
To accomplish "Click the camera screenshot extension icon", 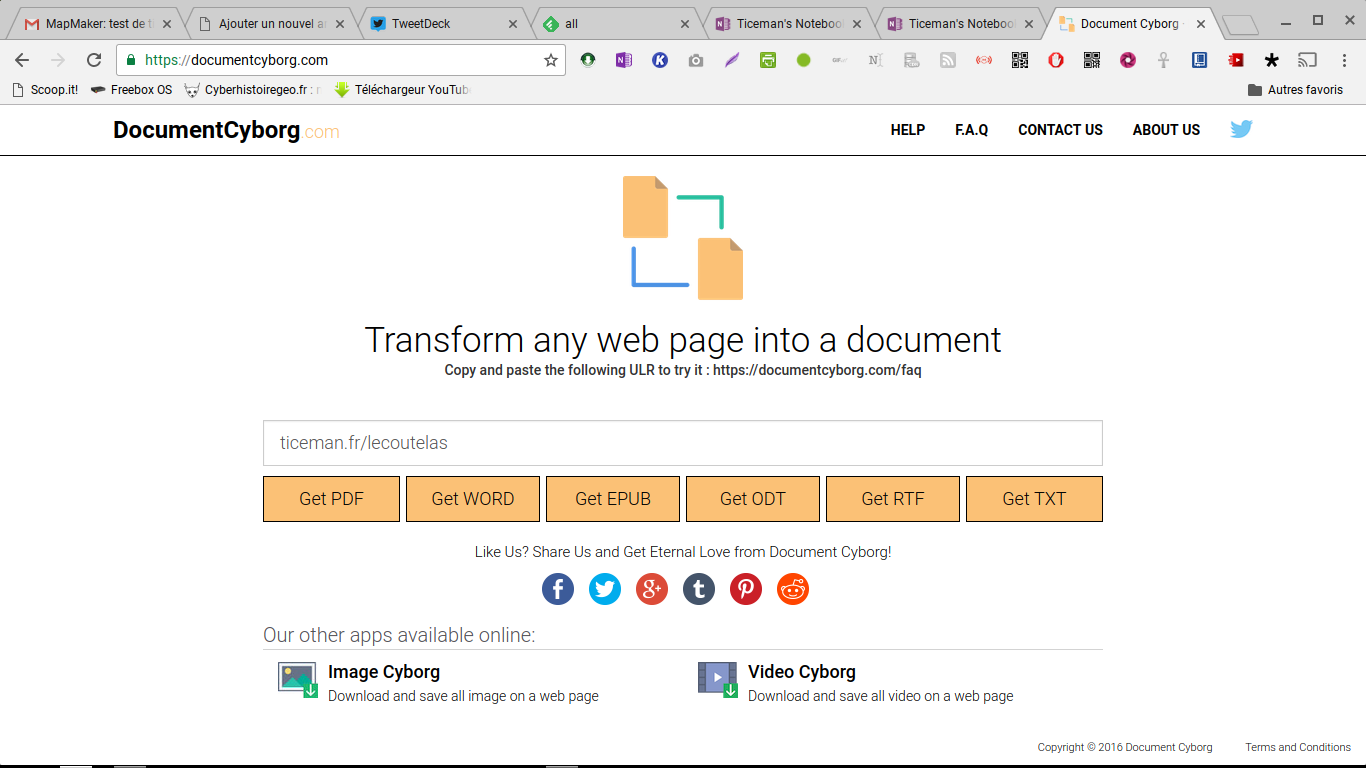I will pos(696,60).
